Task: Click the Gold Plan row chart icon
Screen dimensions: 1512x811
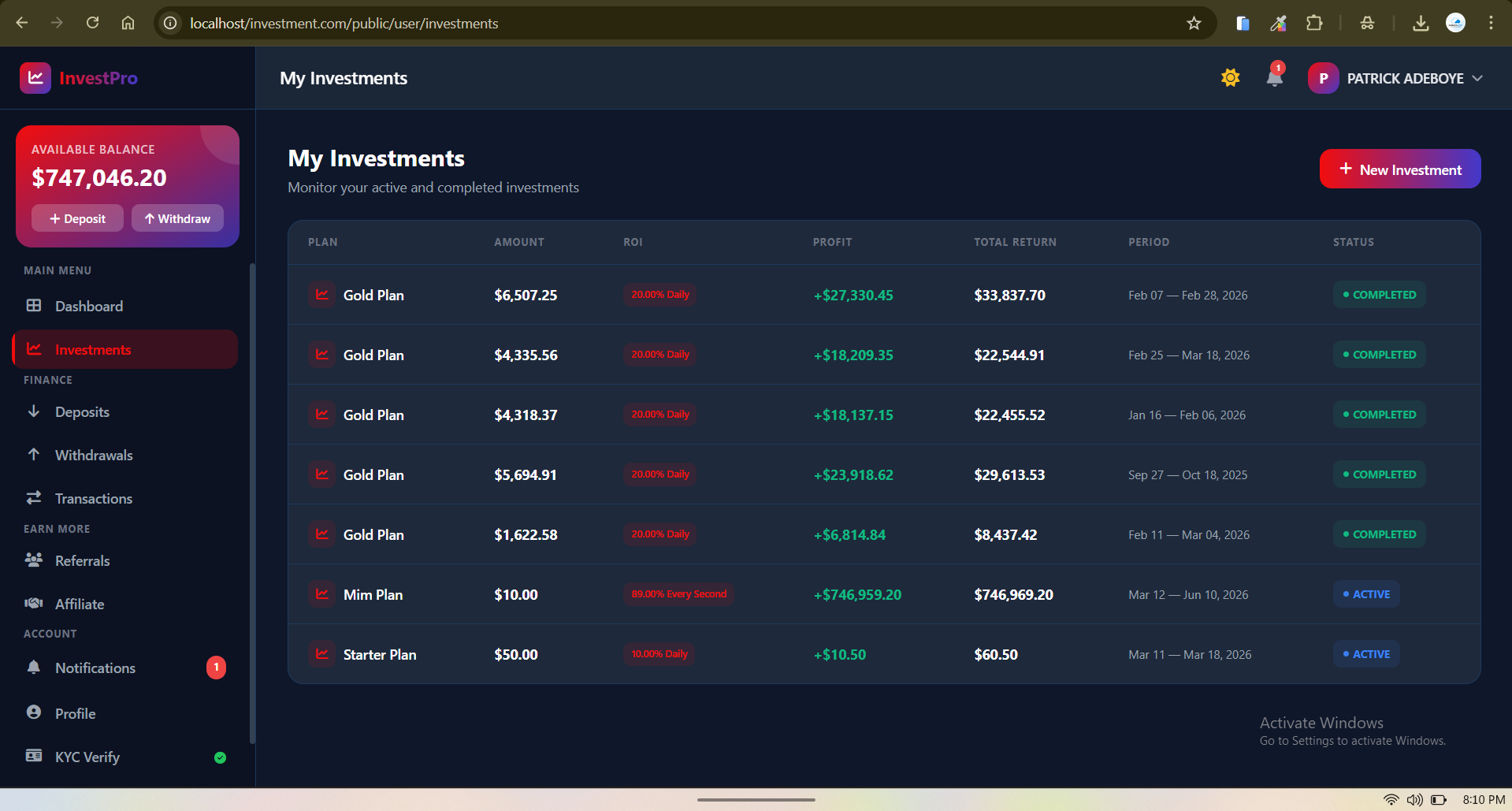Action: (321, 294)
